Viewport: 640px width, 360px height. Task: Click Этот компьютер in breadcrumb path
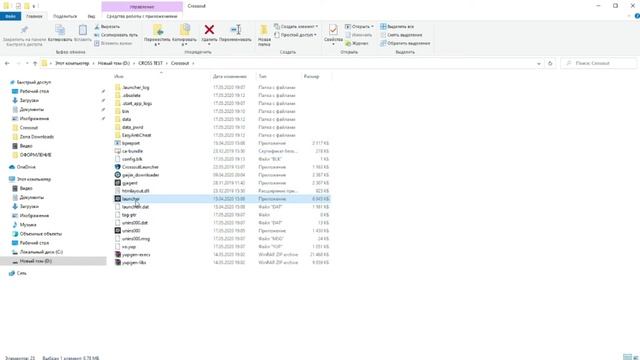click(72, 63)
